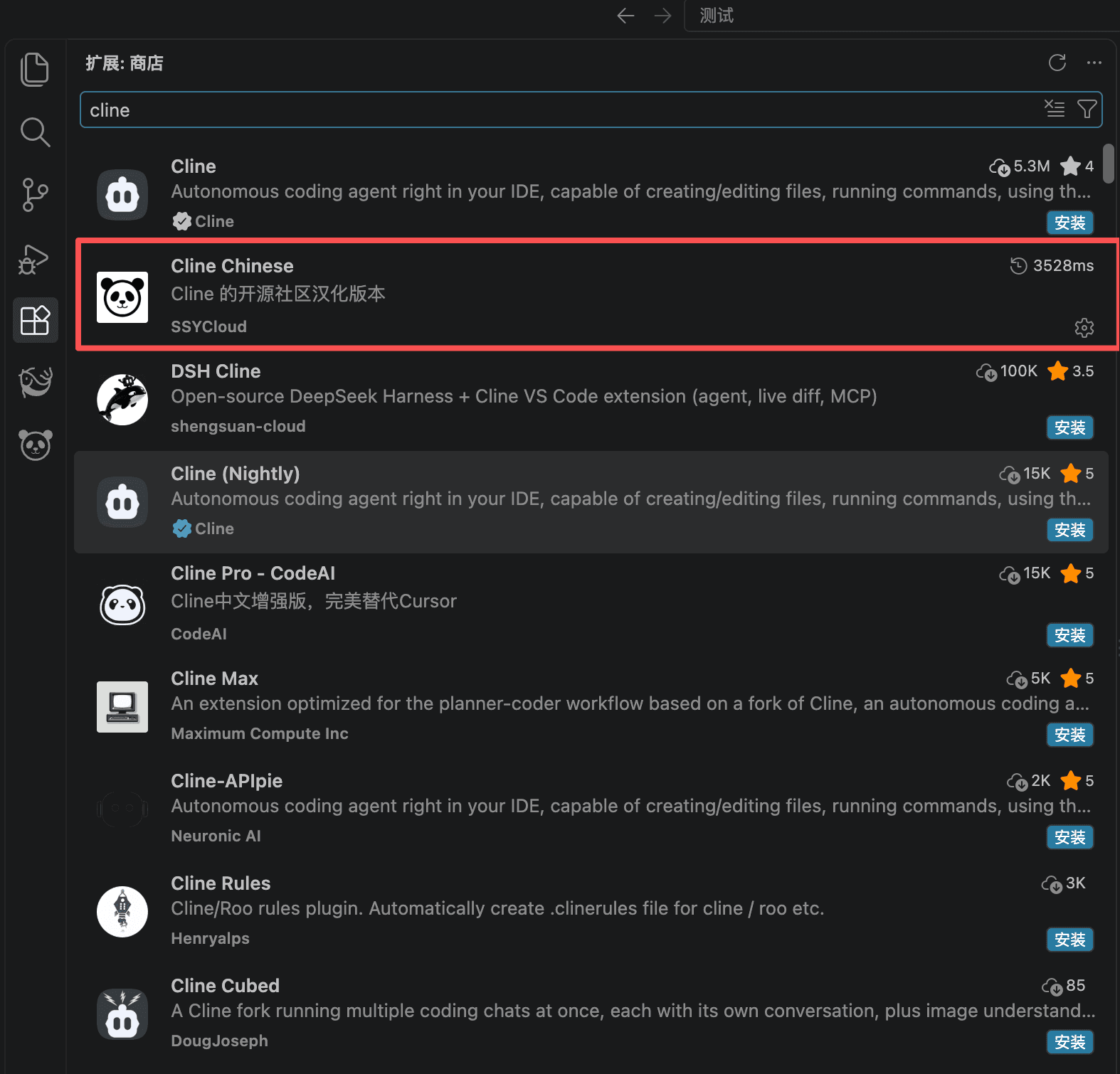The width and height of the screenshot is (1120, 1074).
Task: Click the 3528ms activation time label
Action: pos(1052,266)
